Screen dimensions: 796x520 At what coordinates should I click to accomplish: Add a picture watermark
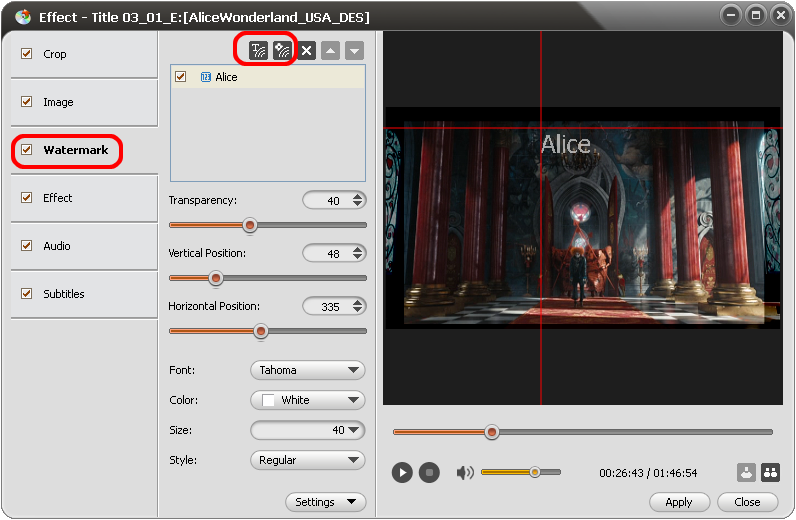pos(282,50)
